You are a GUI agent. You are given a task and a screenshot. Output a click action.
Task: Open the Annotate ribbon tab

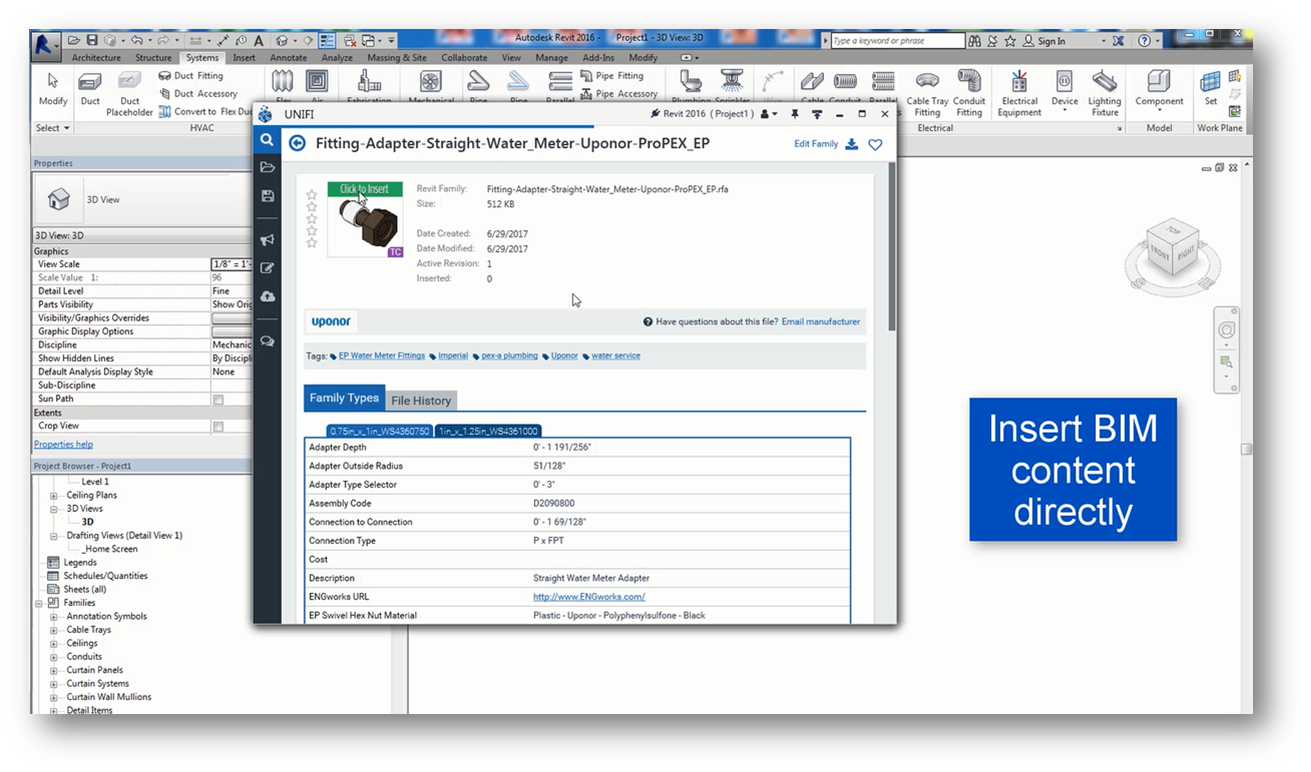(x=288, y=58)
